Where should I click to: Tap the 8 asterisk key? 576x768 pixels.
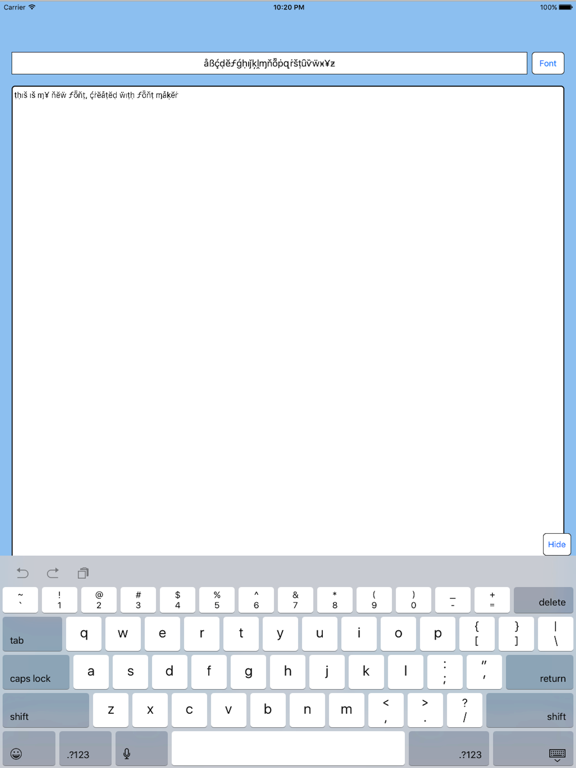(335, 600)
